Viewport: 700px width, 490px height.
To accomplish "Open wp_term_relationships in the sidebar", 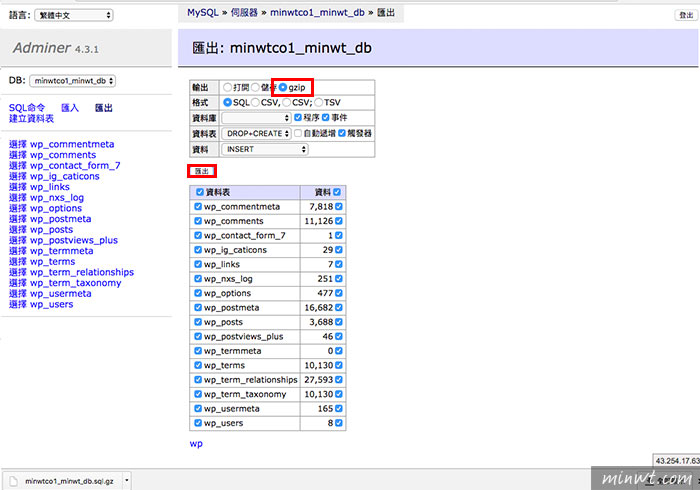I will (x=82, y=272).
